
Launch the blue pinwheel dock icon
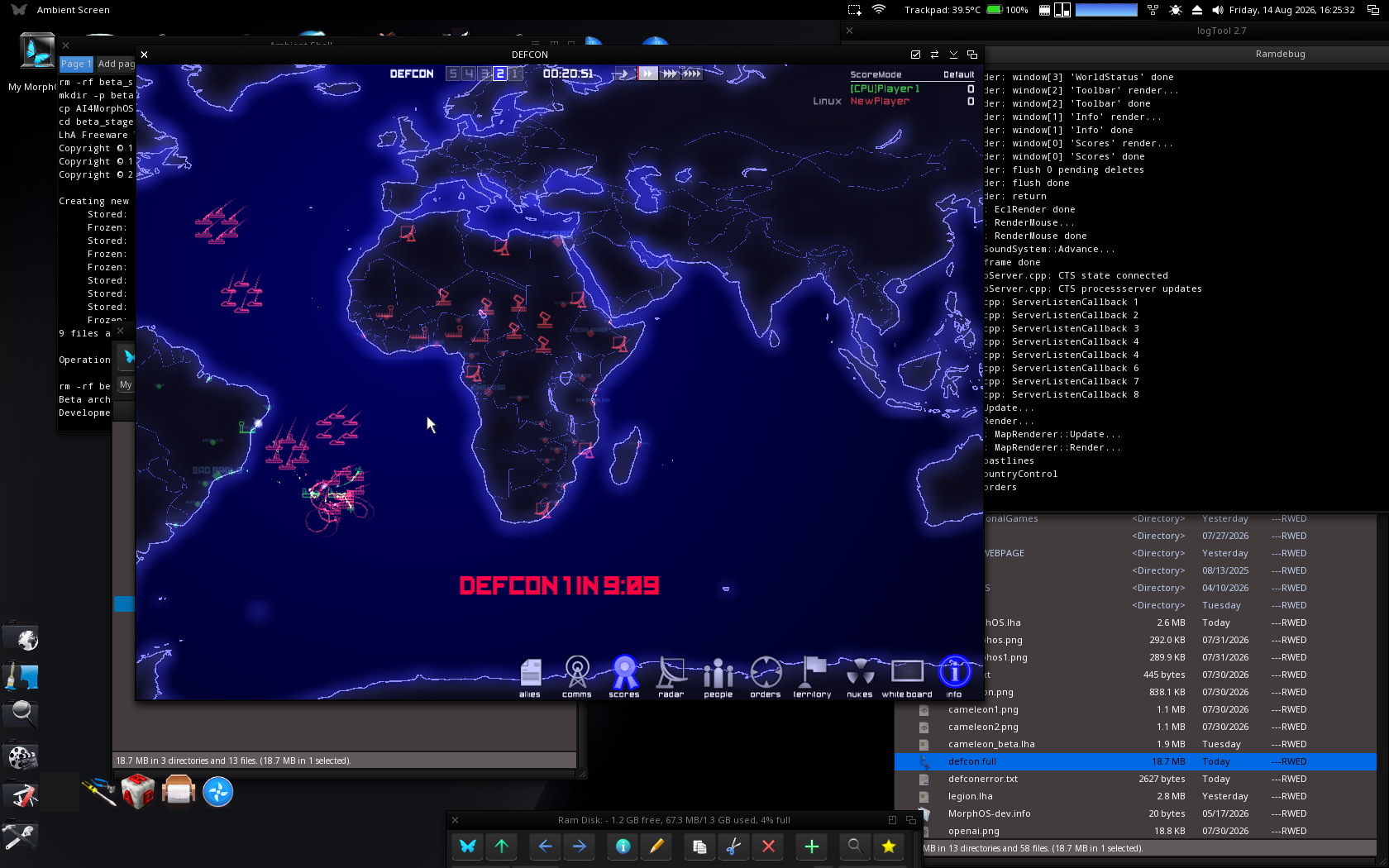click(218, 792)
